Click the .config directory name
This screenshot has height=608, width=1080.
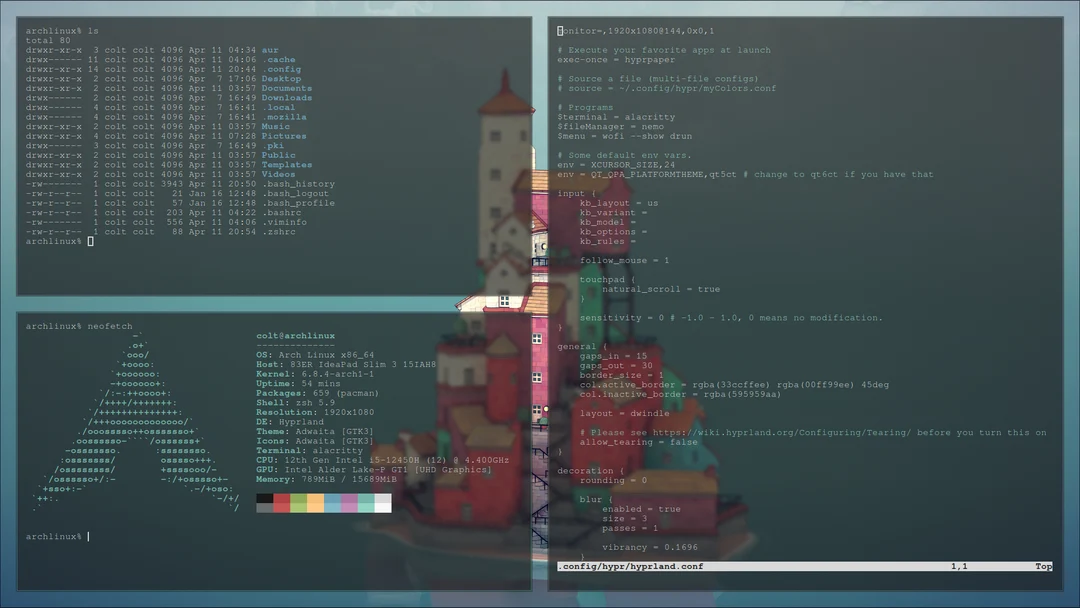click(x=281, y=68)
